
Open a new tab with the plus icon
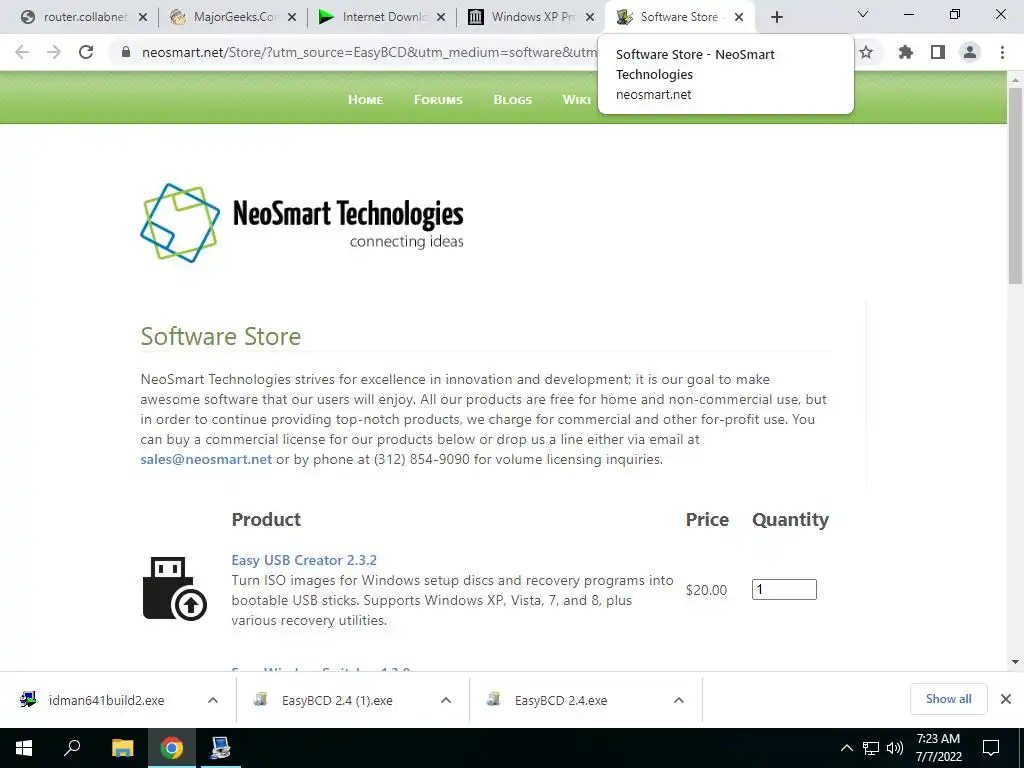coord(776,17)
